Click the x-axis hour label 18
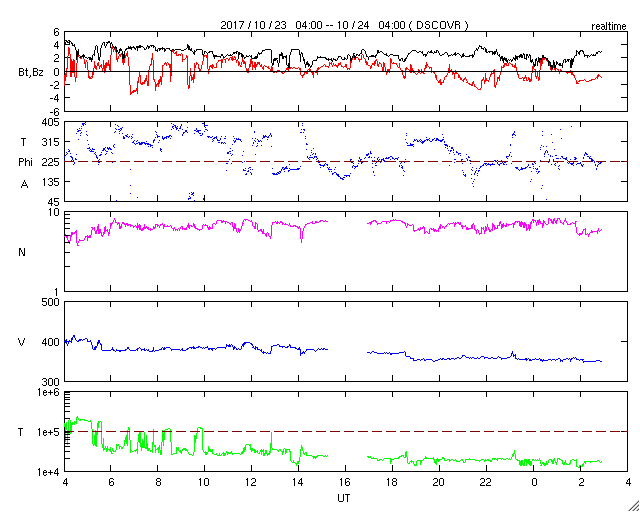 click(392, 483)
